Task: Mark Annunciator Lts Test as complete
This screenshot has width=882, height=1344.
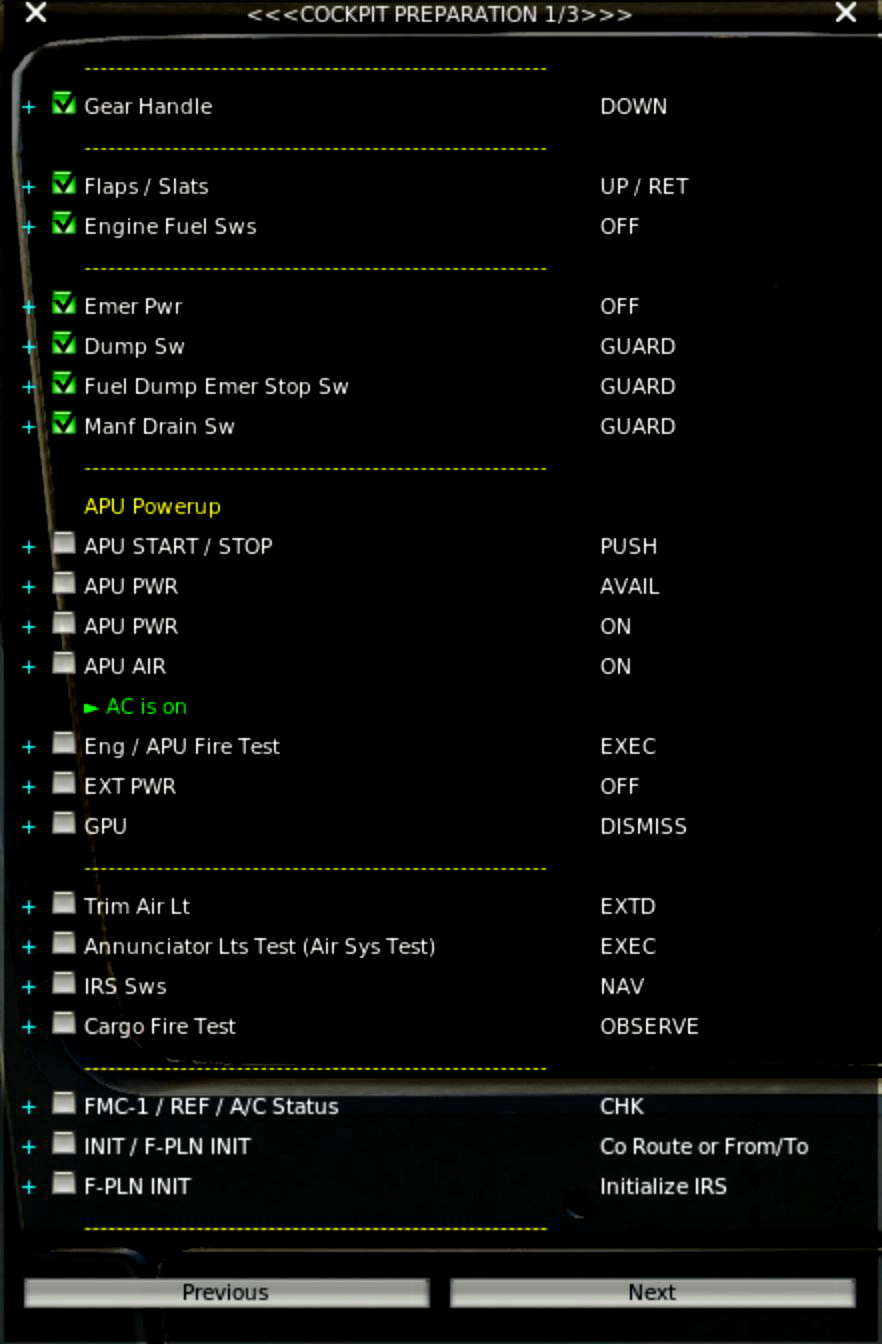Action: coord(63,946)
